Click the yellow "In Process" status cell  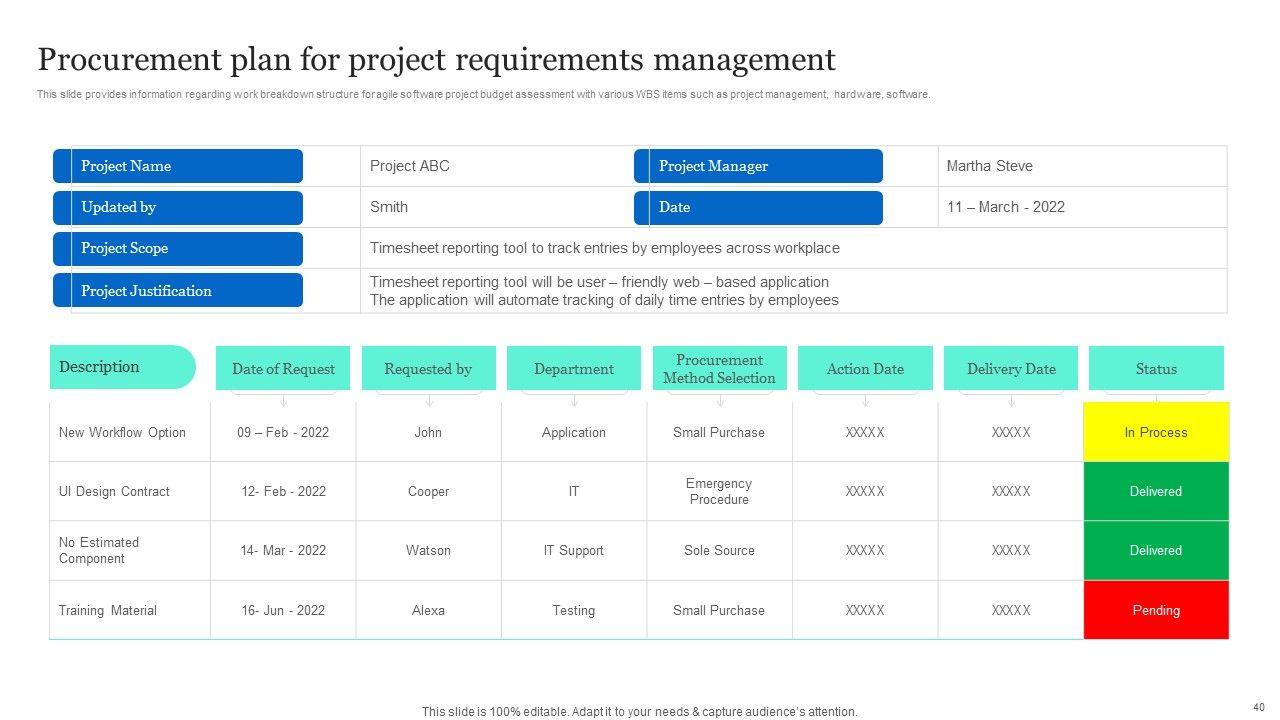coord(1156,432)
